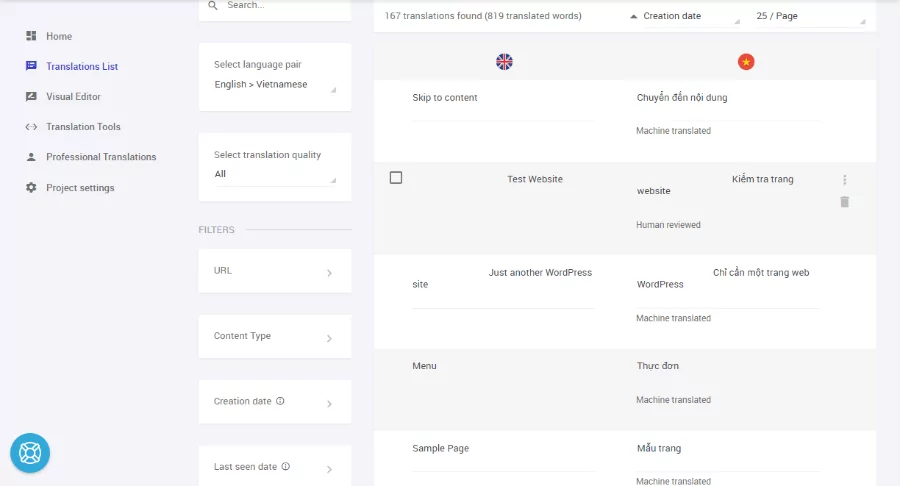900x486 pixels.
Task: Click the Home dashboard icon
Action: [31, 36]
